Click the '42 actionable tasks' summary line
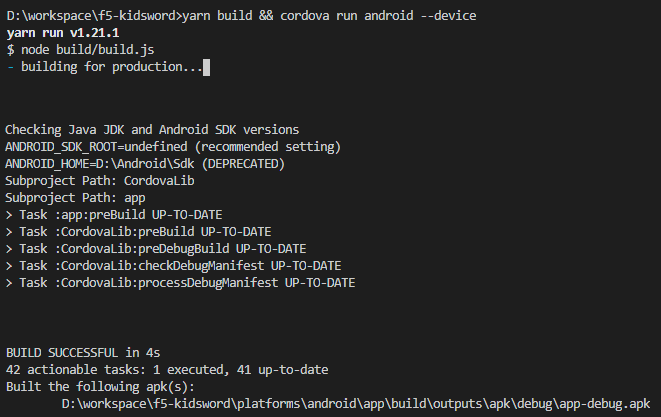The height and width of the screenshot is (417, 661). click(x=167, y=370)
